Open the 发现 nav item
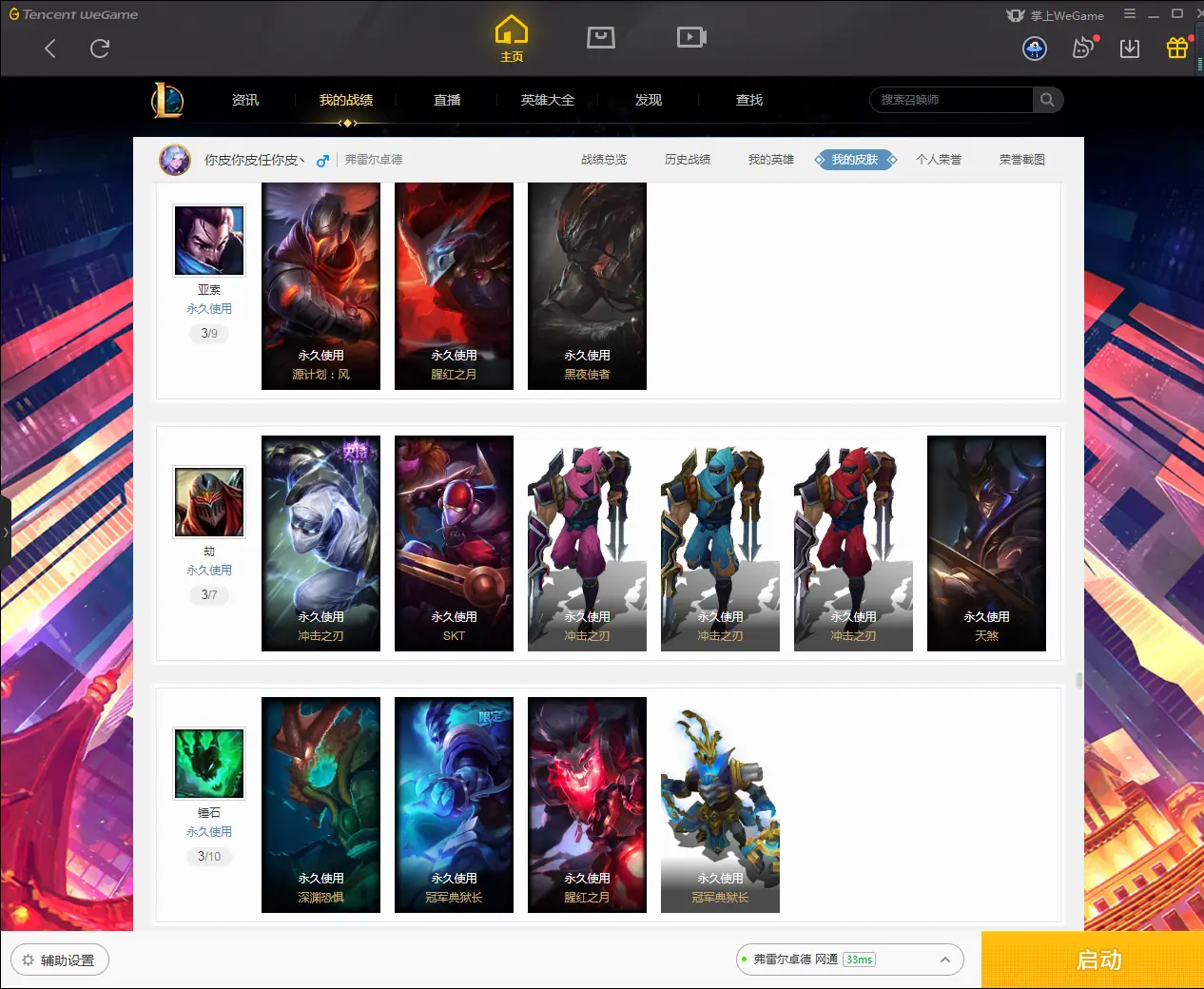 [649, 100]
